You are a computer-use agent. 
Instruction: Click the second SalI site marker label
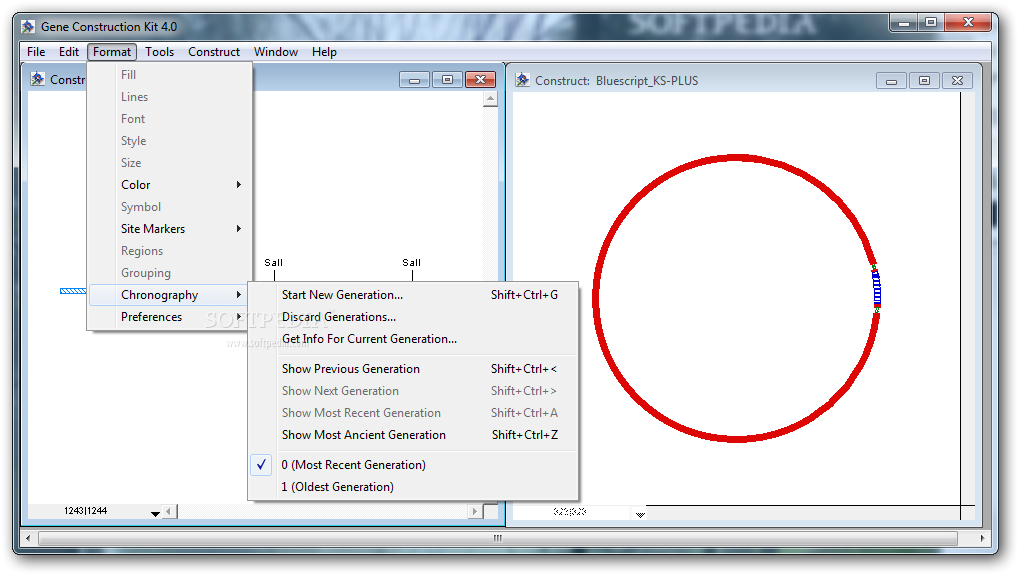[411, 262]
